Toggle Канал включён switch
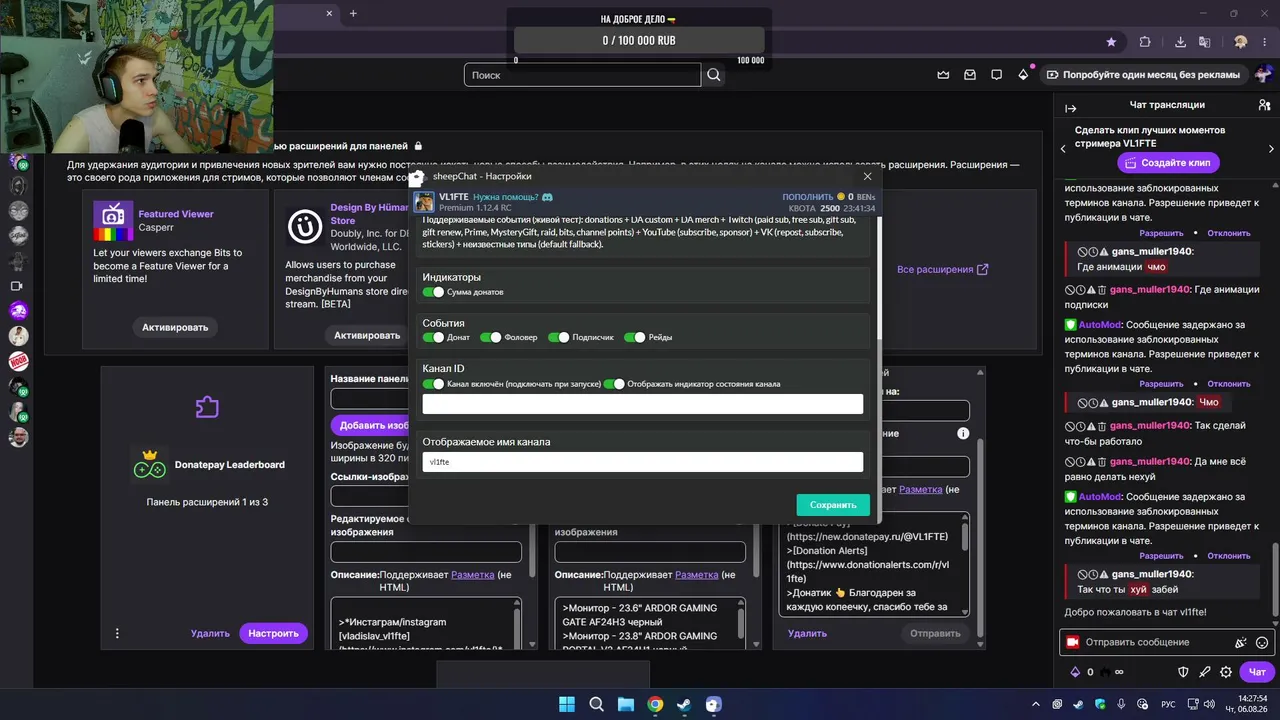This screenshot has height=720, width=1280. pyautogui.click(x=433, y=384)
